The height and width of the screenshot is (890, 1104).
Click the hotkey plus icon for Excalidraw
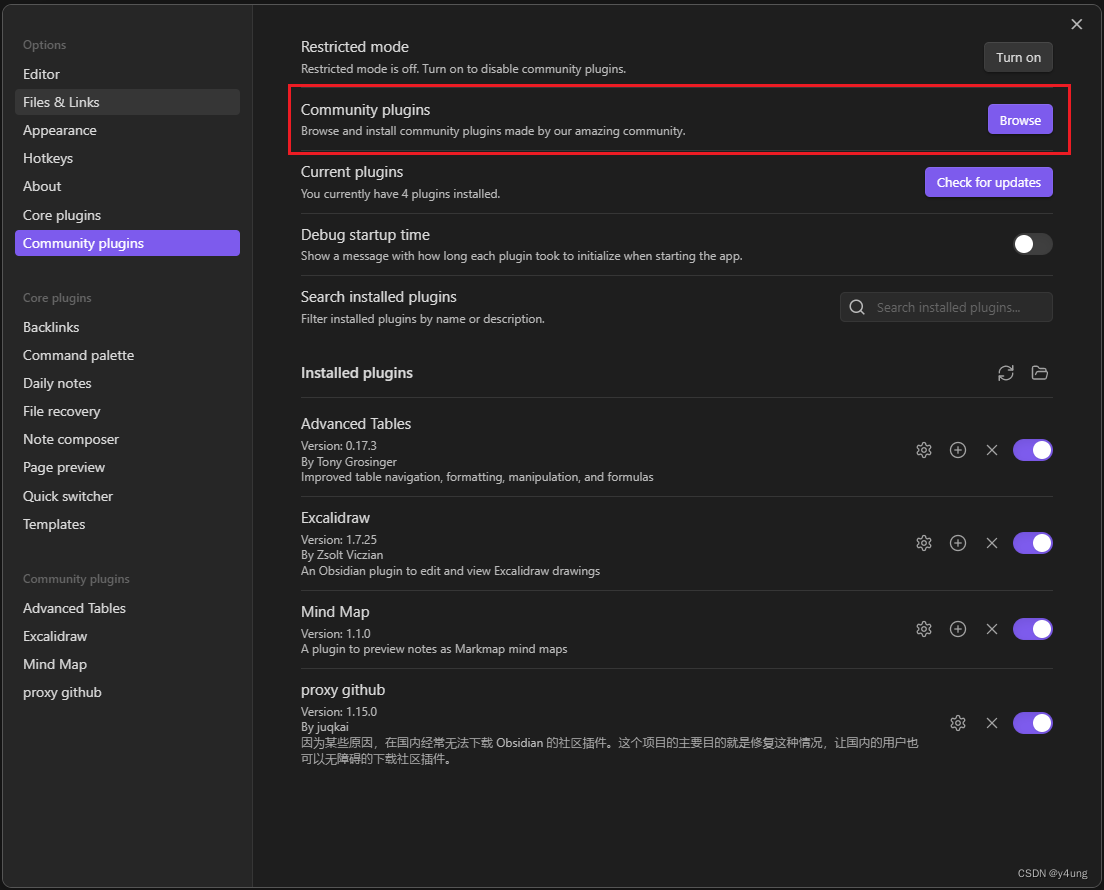pyautogui.click(x=958, y=543)
